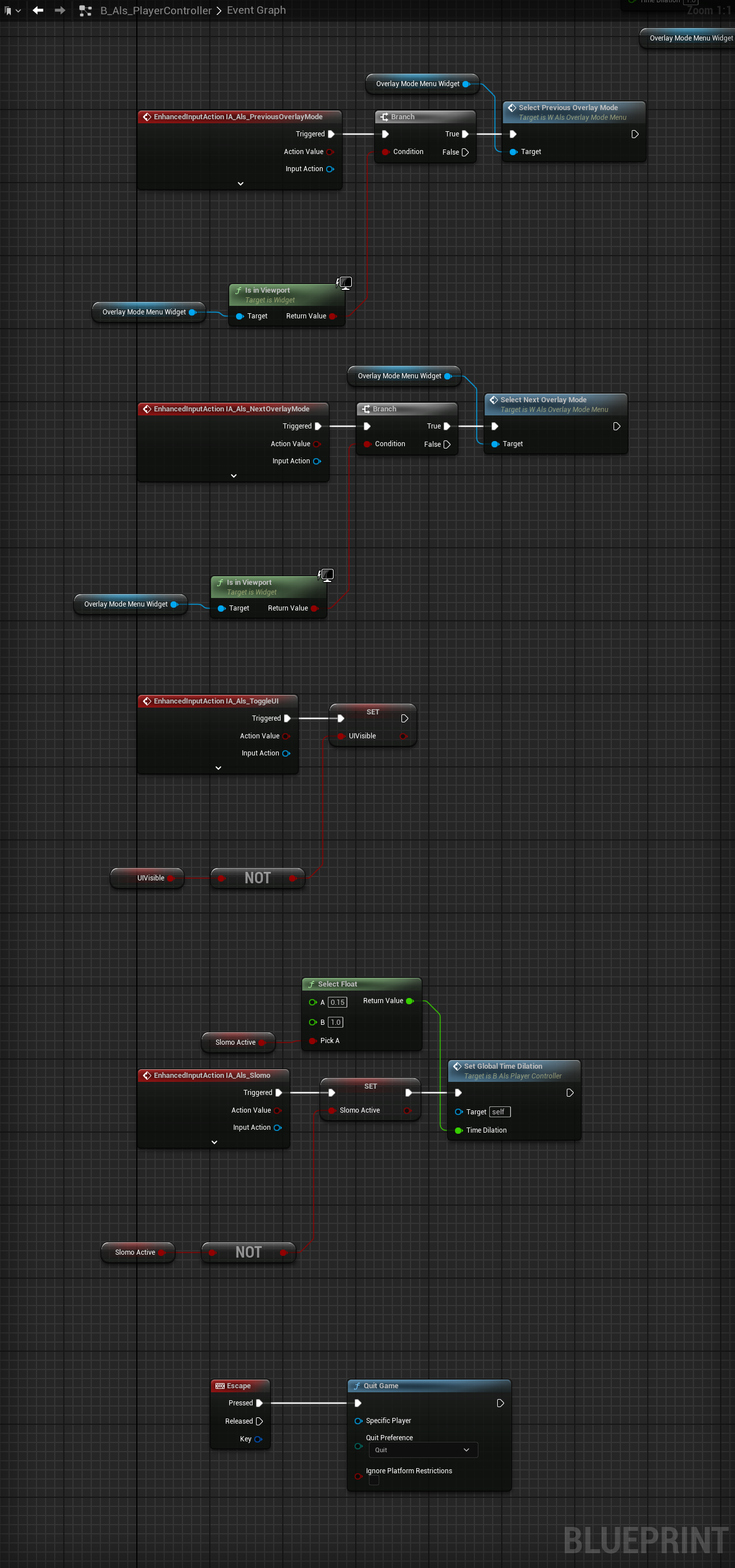Select the NOT node connected to Slomo Active
Image resolution: width=735 pixels, height=1568 pixels.
[248, 1252]
